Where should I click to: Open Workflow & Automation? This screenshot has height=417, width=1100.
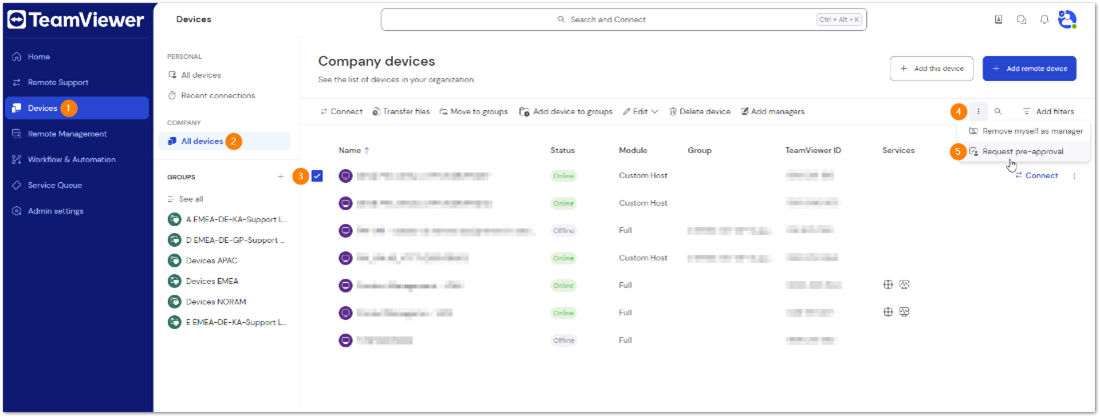tap(71, 159)
